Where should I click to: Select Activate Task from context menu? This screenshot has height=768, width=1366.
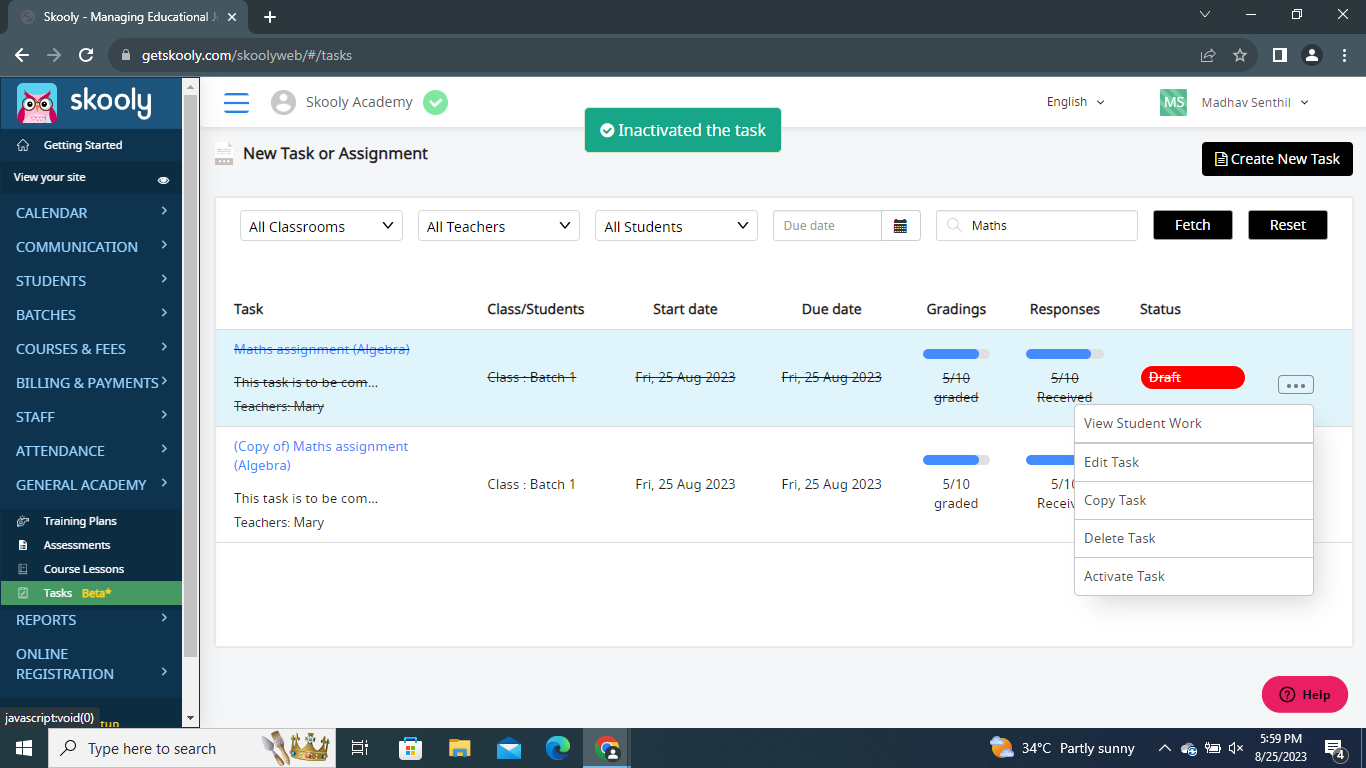[1194, 576]
